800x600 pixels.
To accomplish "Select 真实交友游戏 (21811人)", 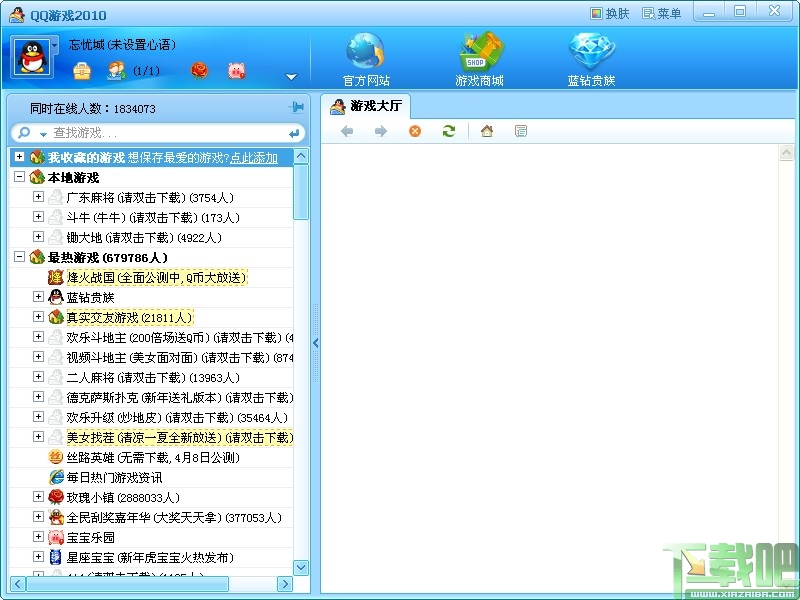I will point(130,318).
